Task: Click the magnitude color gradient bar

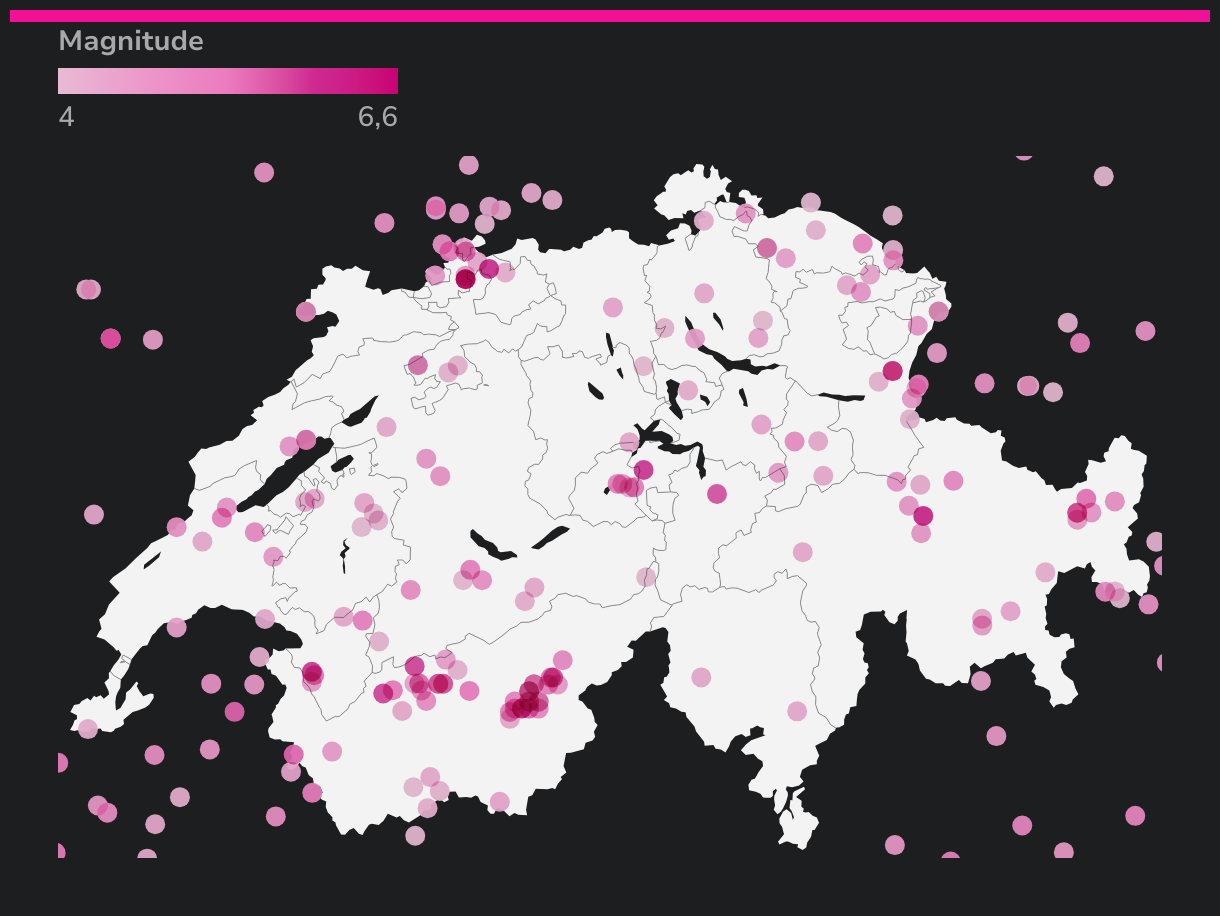Action: pyautogui.click(x=228, y=81)
